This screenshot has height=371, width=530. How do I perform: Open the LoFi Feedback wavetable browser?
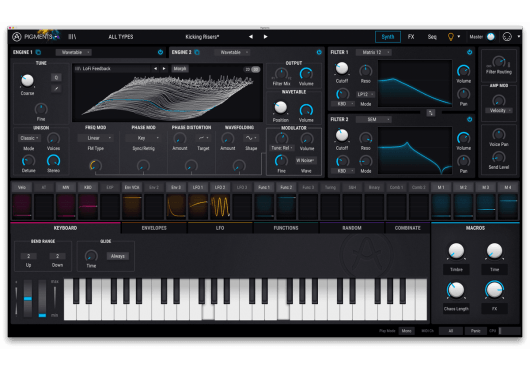(x=112, y=69)
